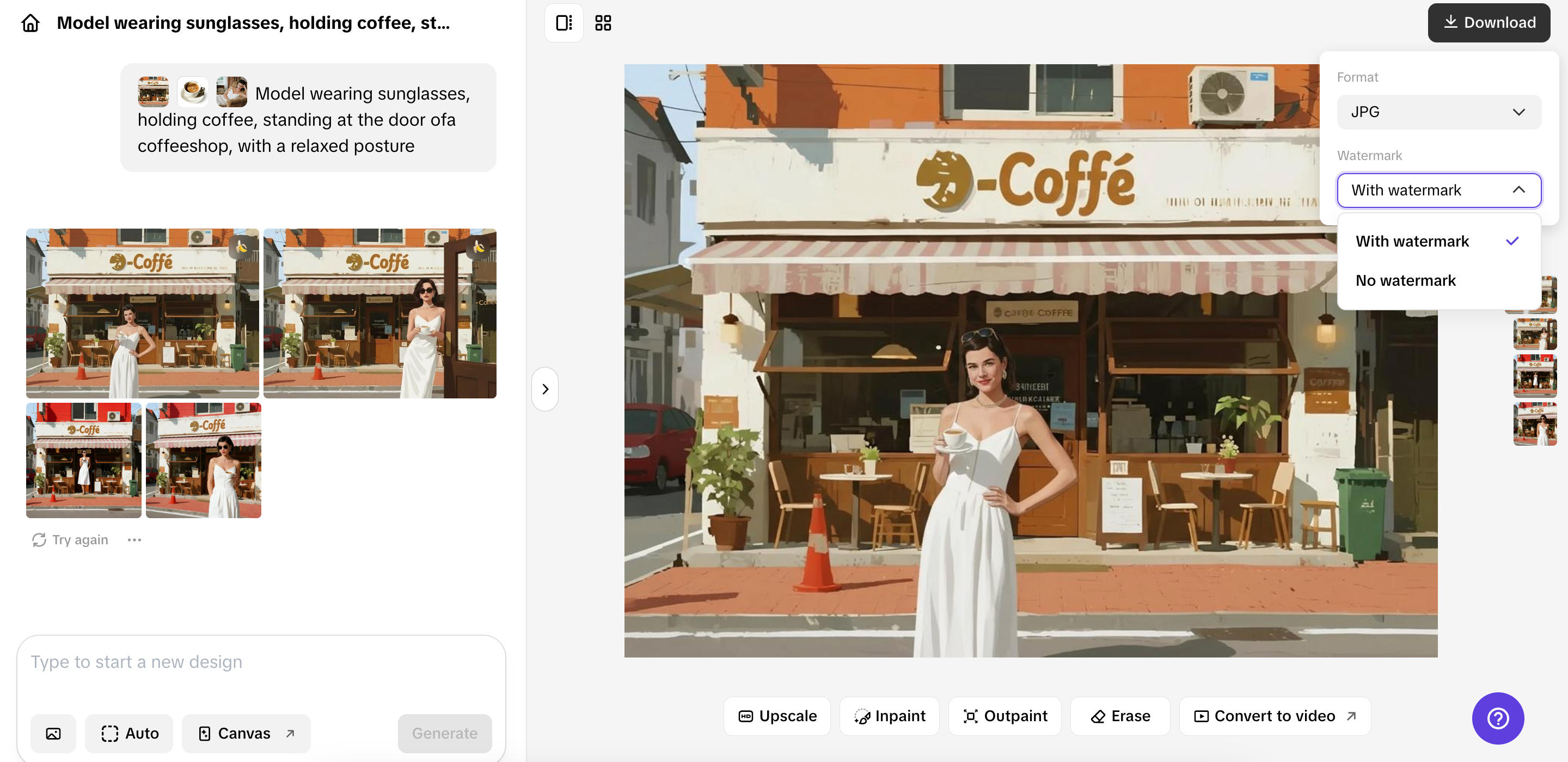Click the Upscale button
This screenshot has width=1568, height=762.
(777, 716)
